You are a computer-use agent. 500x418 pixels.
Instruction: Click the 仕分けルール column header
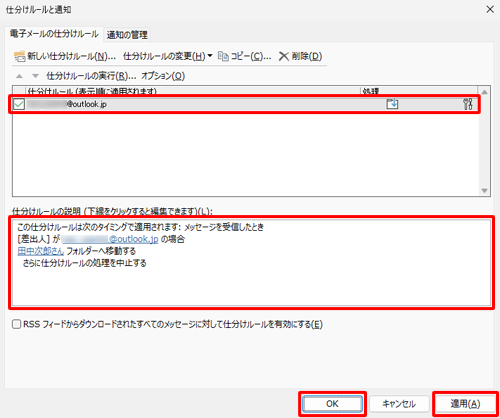[x=193, y=91]
